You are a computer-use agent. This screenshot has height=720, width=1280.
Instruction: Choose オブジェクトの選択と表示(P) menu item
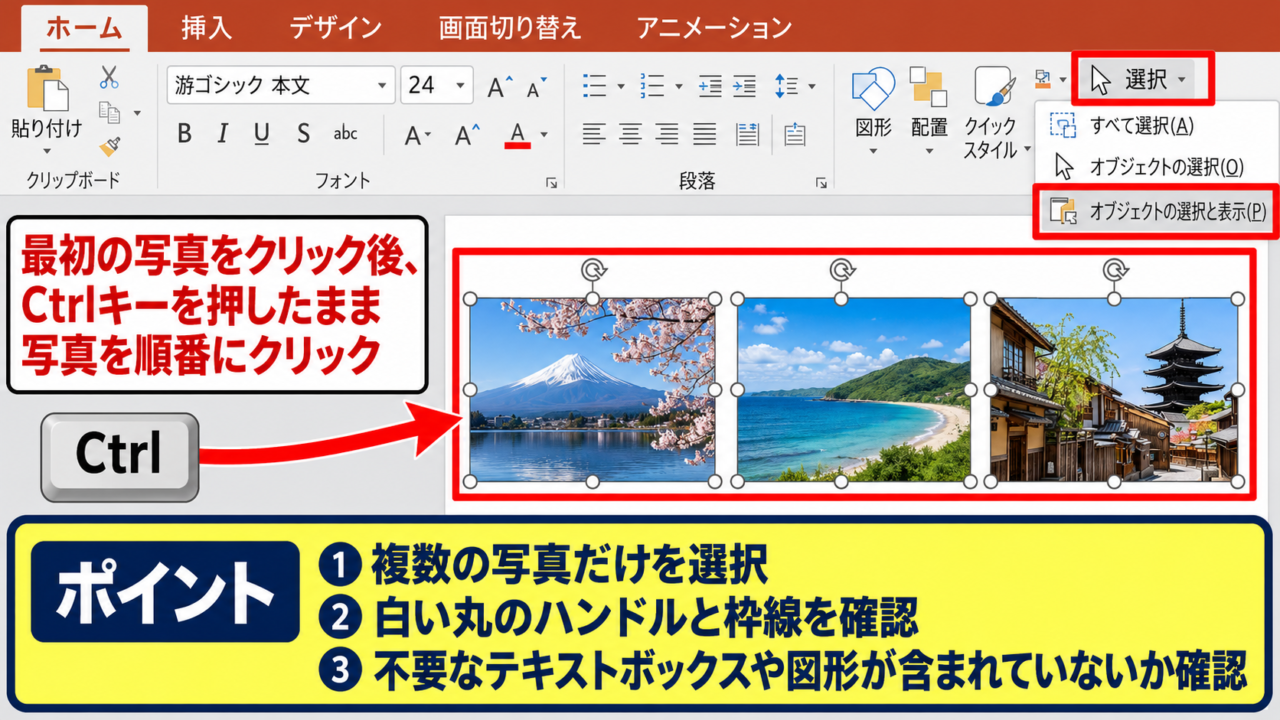1156,211
